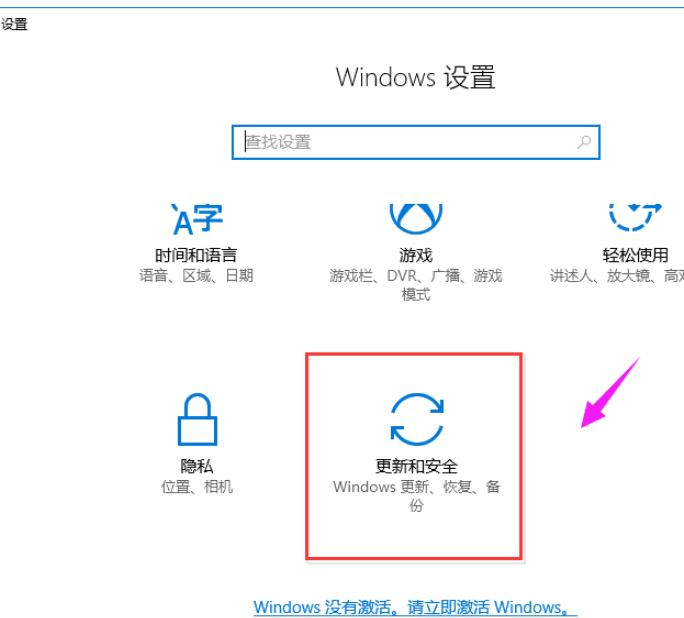The height and width of the screenshot is (618, 684).
Task: Open the Xbox 游戏 icon
Action: (416, 219)
